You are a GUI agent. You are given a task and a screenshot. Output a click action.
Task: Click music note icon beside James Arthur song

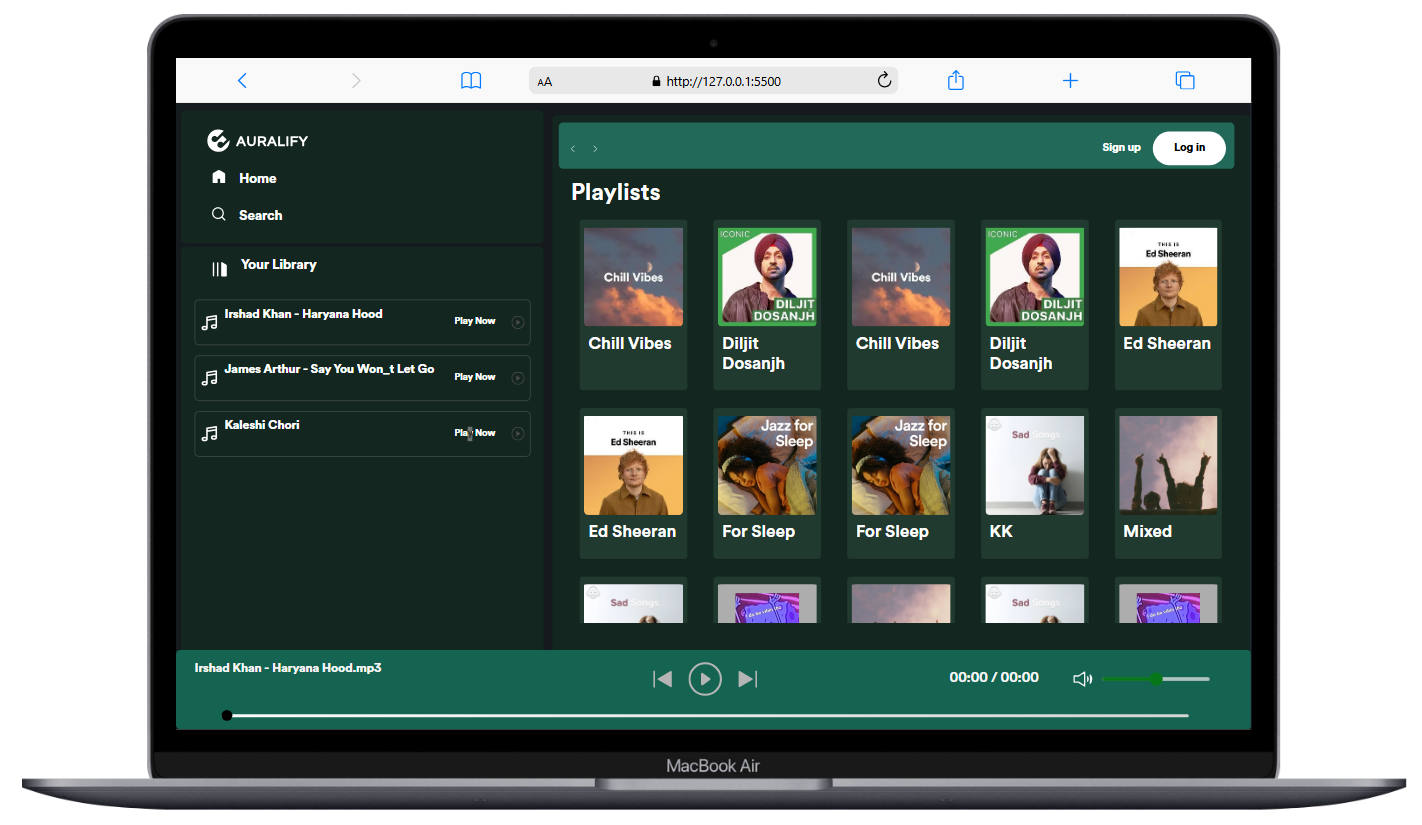[x=209, y=378]
